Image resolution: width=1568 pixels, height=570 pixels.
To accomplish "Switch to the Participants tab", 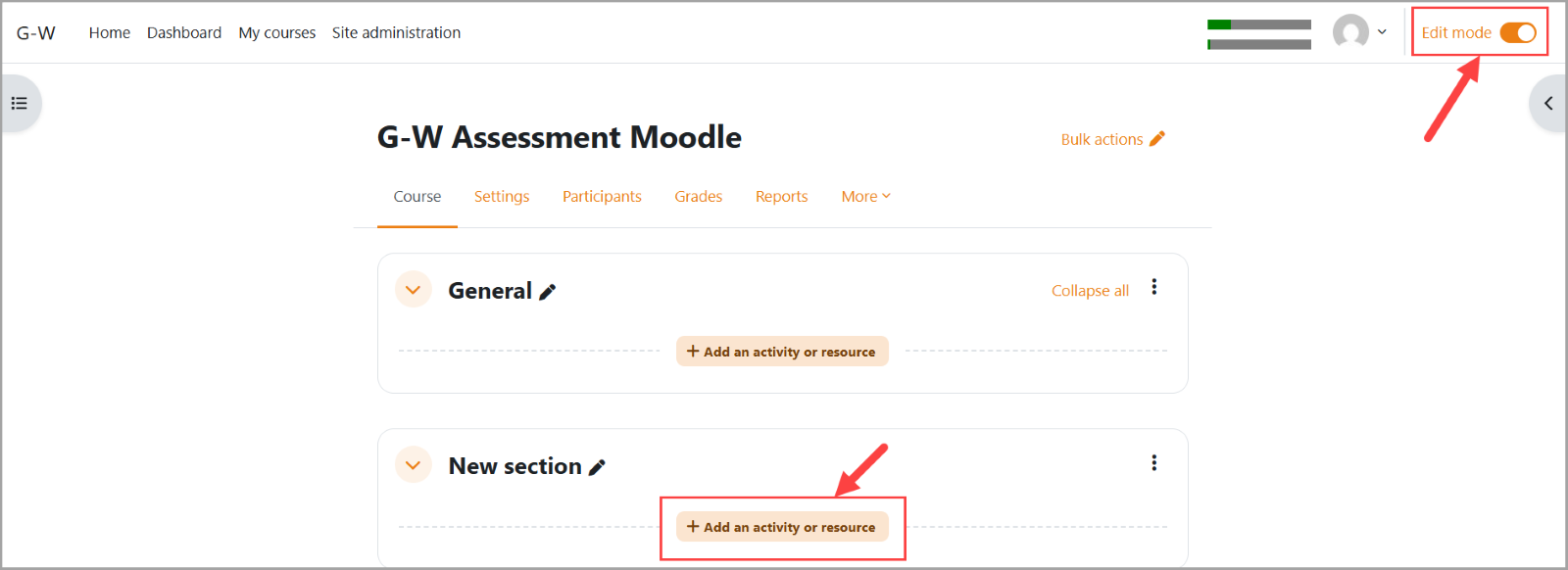I will [x=602, y=196].
